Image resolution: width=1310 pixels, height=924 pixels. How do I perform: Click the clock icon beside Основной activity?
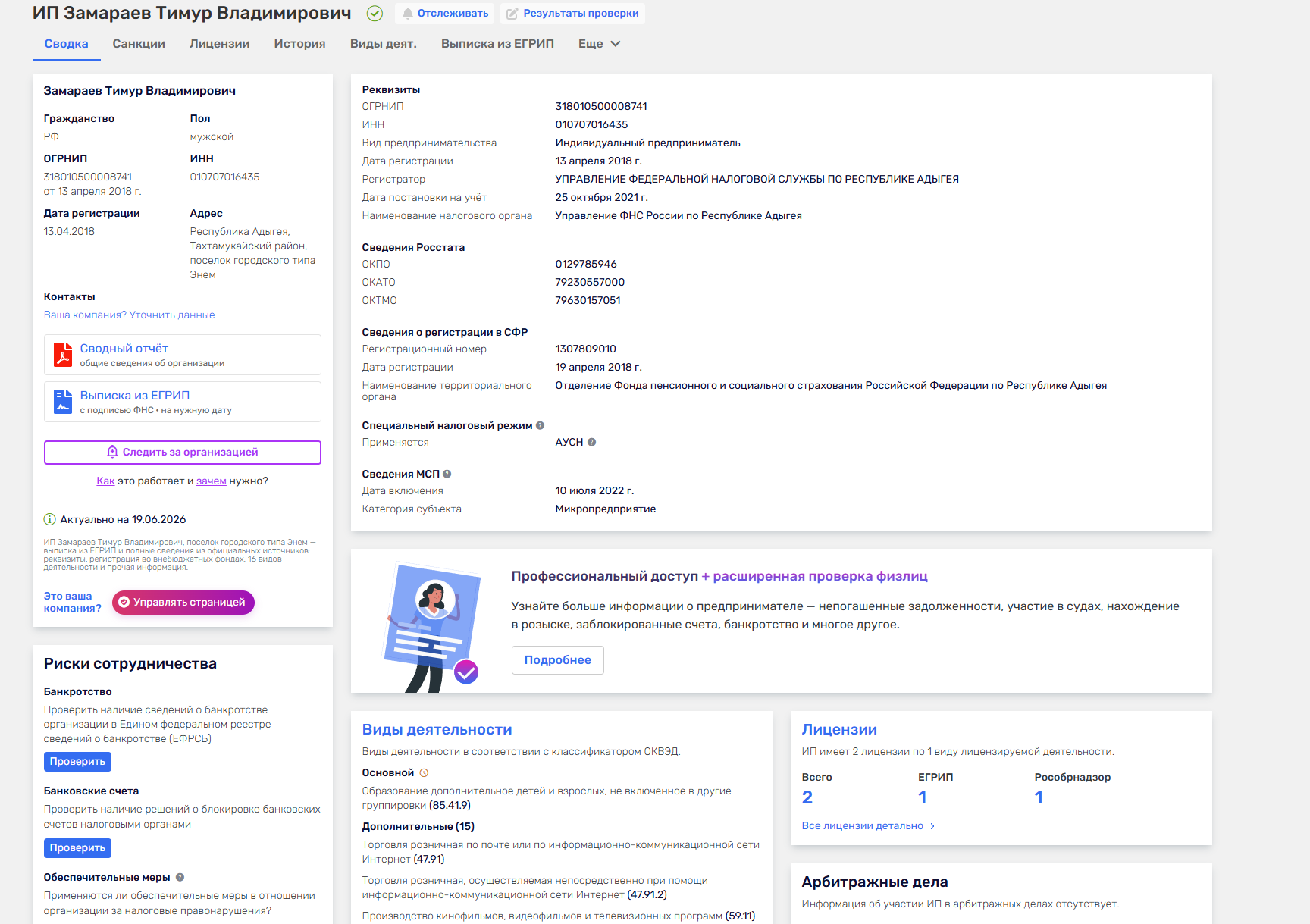pyautogui.click(x=424, y=772)
